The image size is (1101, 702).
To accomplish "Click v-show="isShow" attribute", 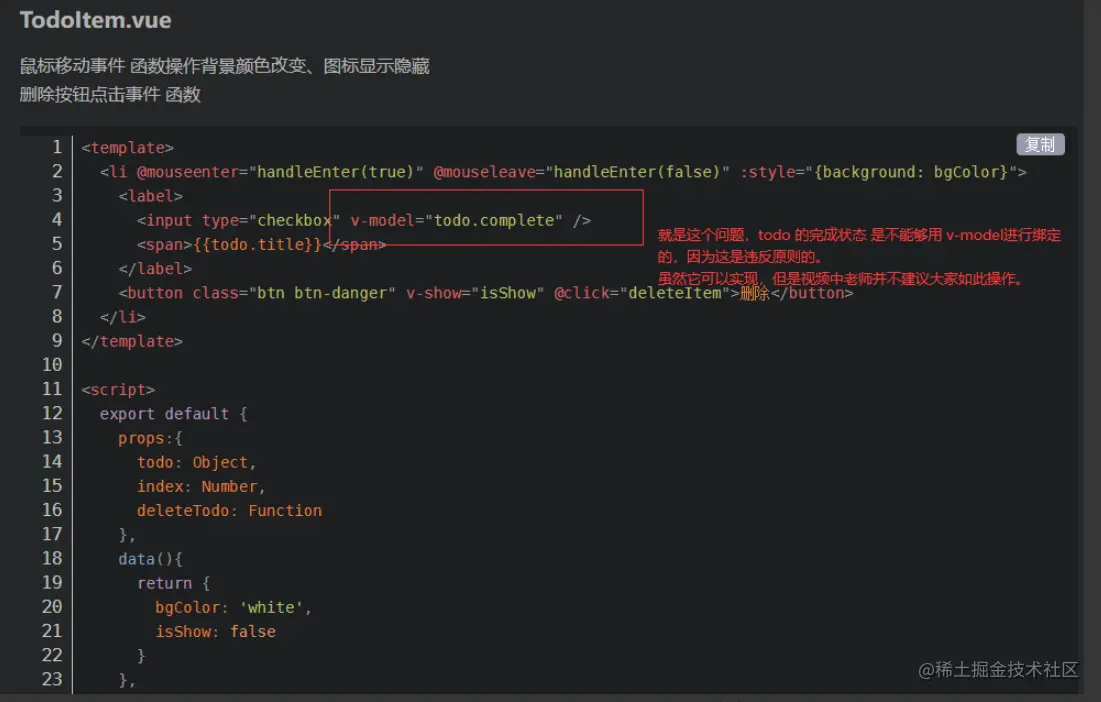I will [475, 293].
